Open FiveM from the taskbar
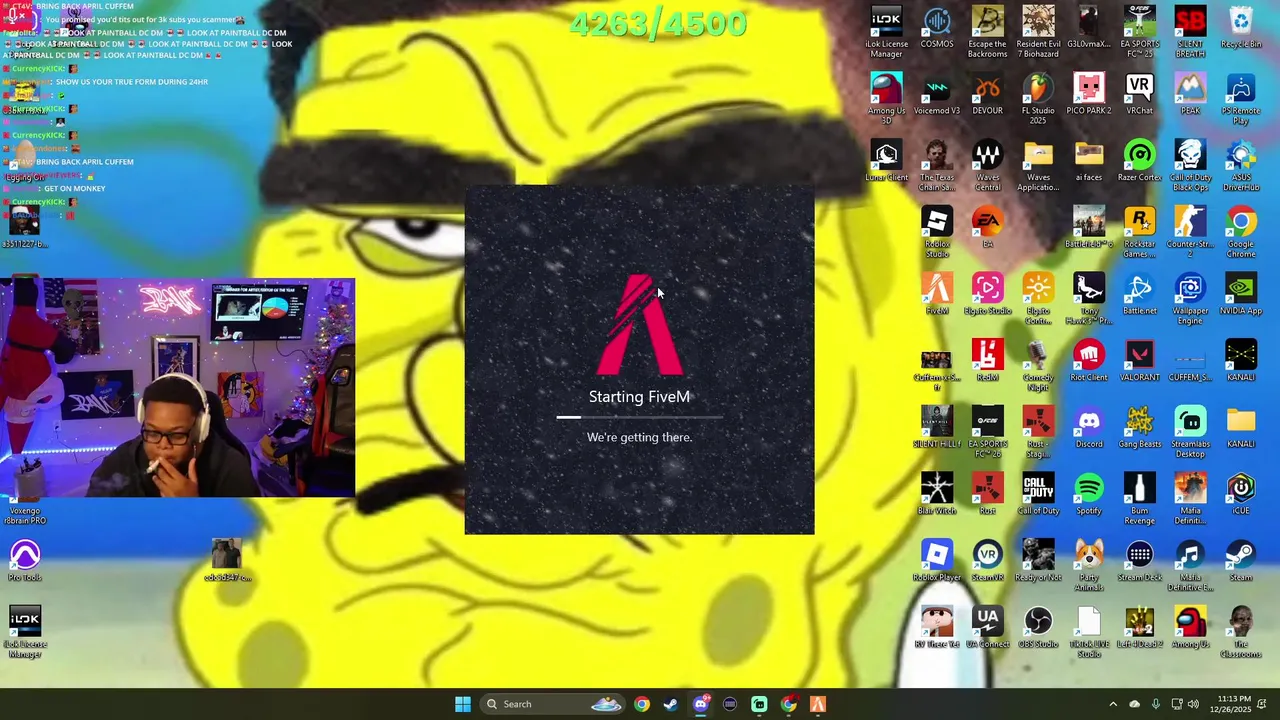 coord(818,704)
